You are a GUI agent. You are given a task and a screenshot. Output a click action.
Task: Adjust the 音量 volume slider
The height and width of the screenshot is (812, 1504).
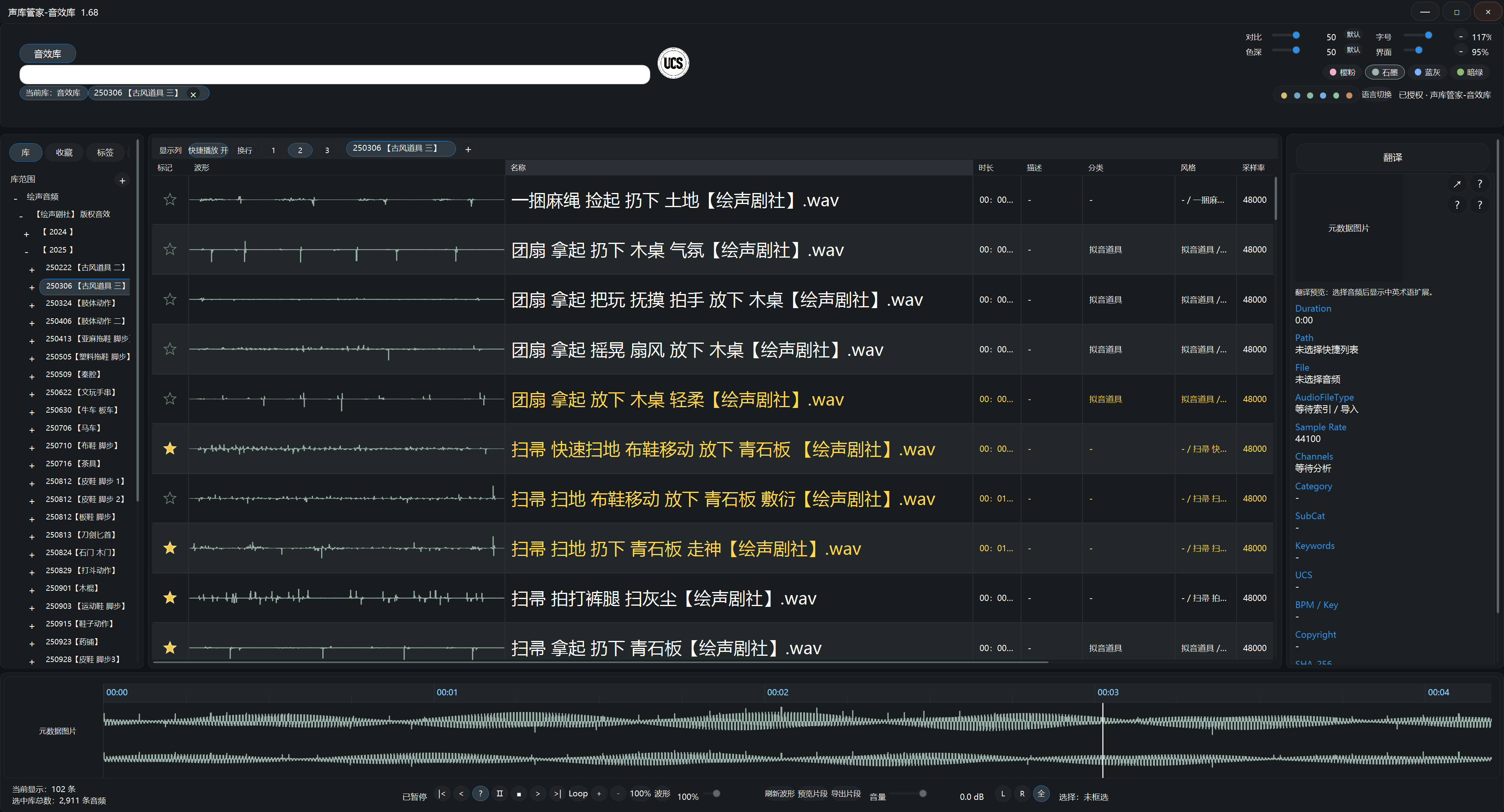point(908,794)
